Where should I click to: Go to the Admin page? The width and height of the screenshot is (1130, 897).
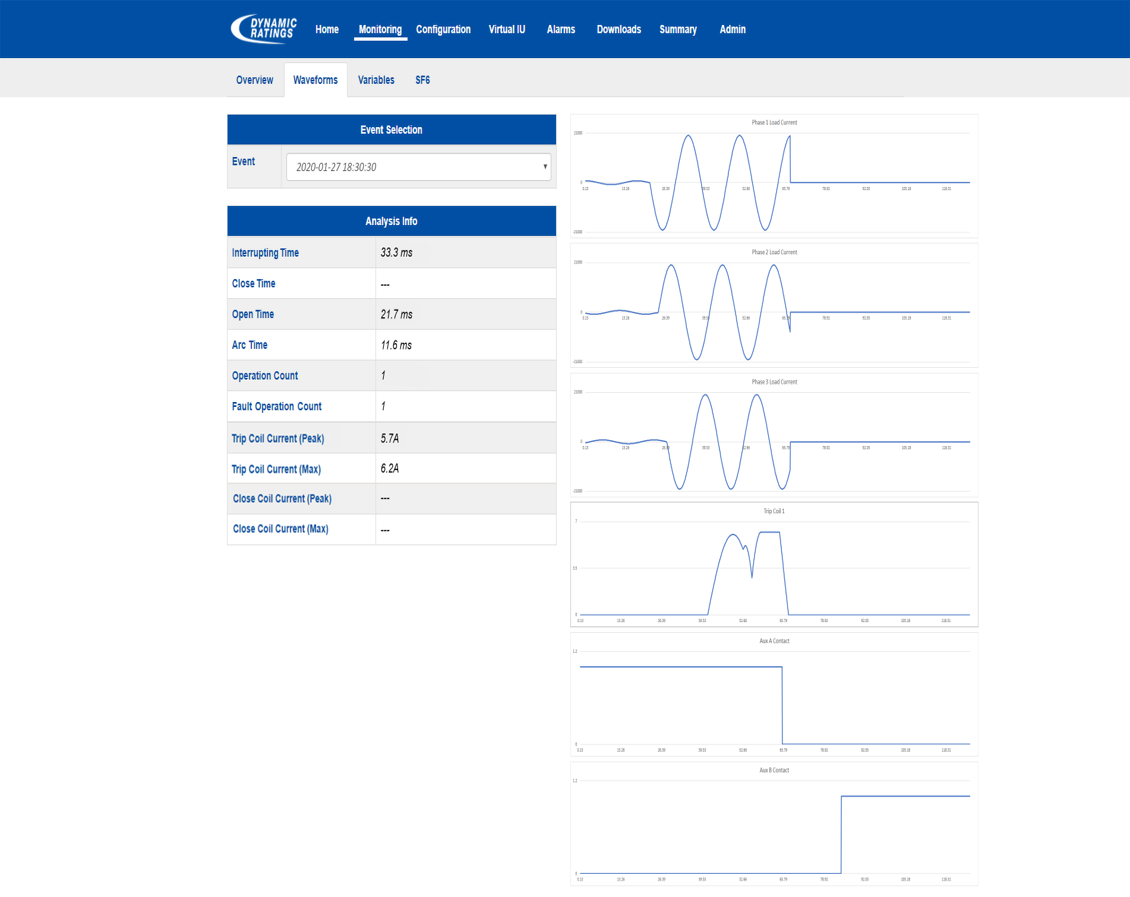click(732, 29)
